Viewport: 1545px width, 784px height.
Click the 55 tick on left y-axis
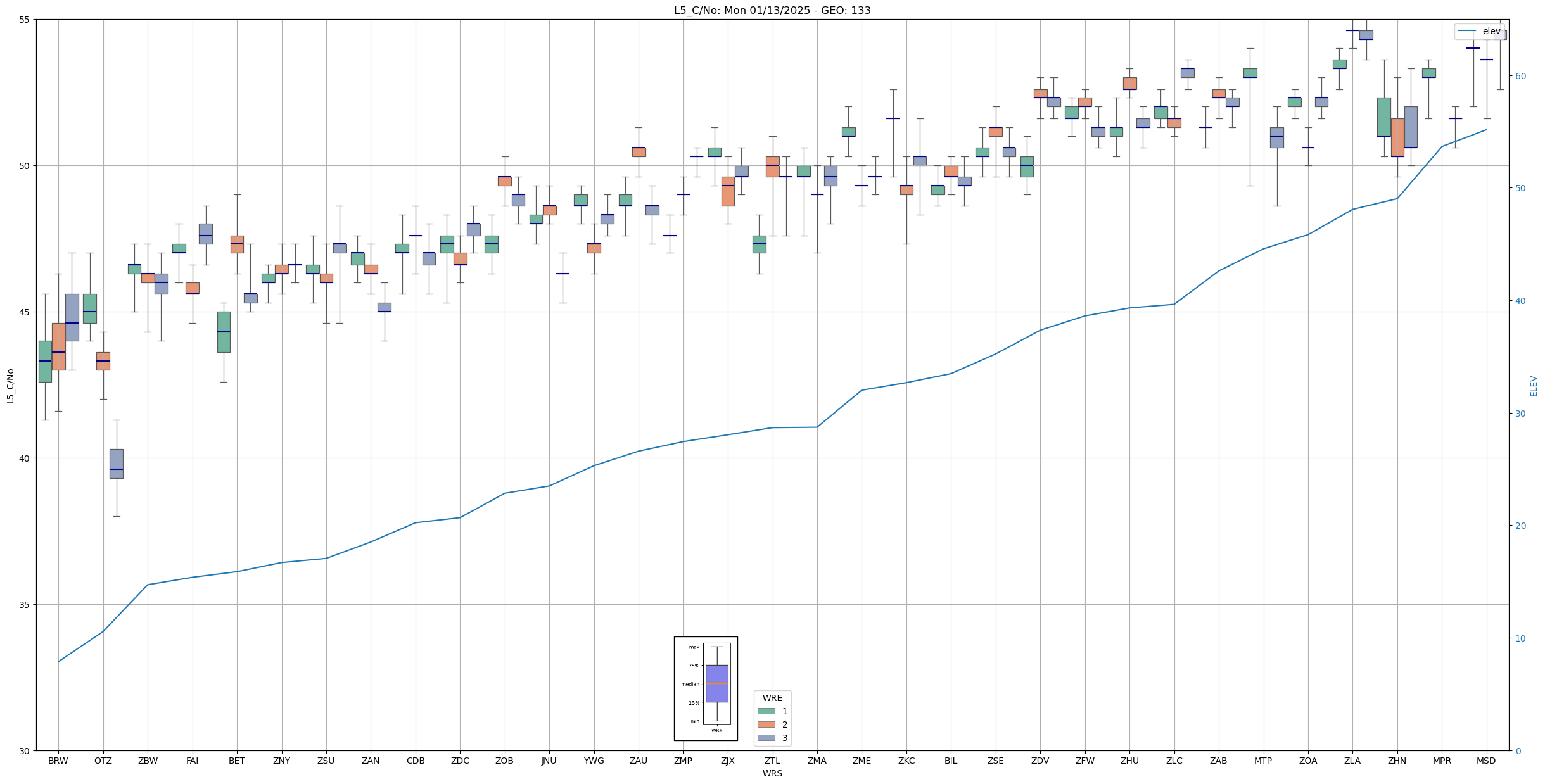pyautogui.click(x=25, y=20)
